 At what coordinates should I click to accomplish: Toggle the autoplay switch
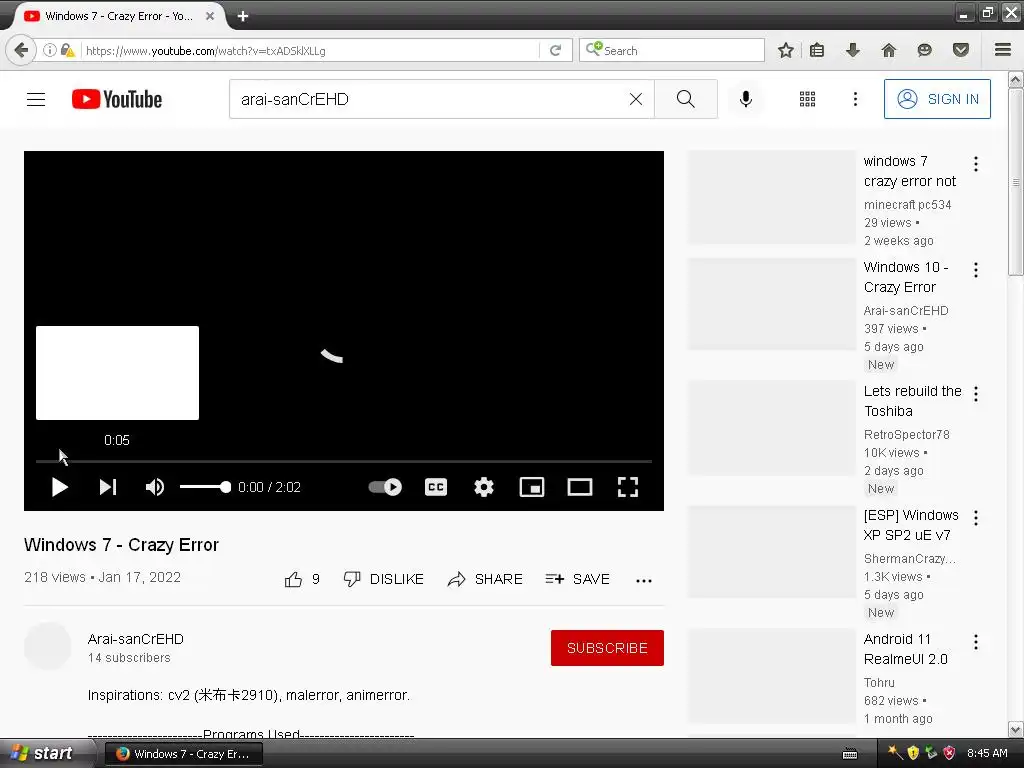[385, 487]
